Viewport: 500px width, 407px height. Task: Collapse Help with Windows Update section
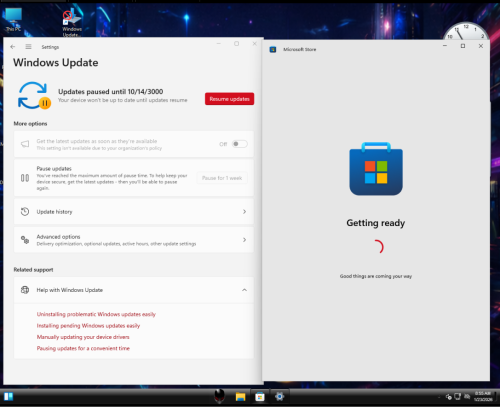coord(244,290)
